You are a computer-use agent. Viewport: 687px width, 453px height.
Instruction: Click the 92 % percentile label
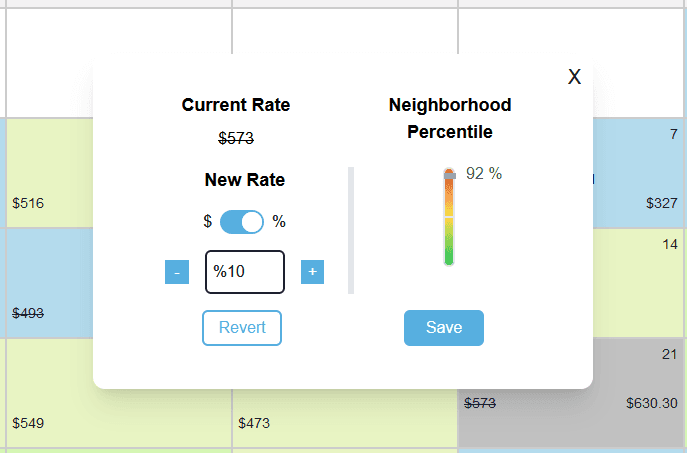484,173
